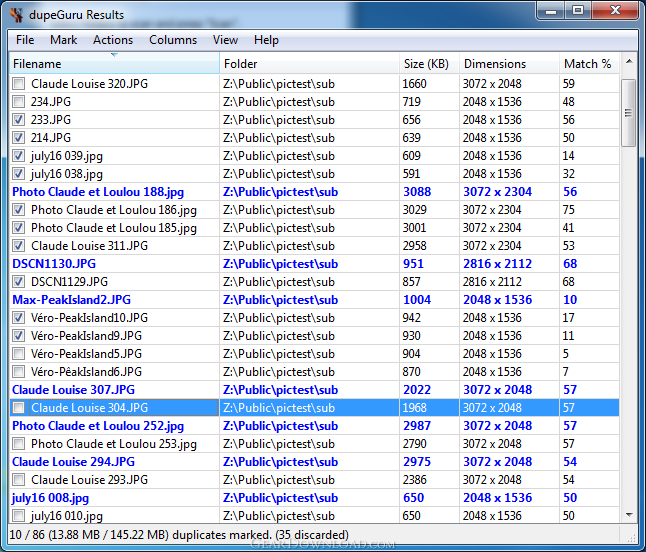Click the scroll down arrow of results list

point(629,515)
